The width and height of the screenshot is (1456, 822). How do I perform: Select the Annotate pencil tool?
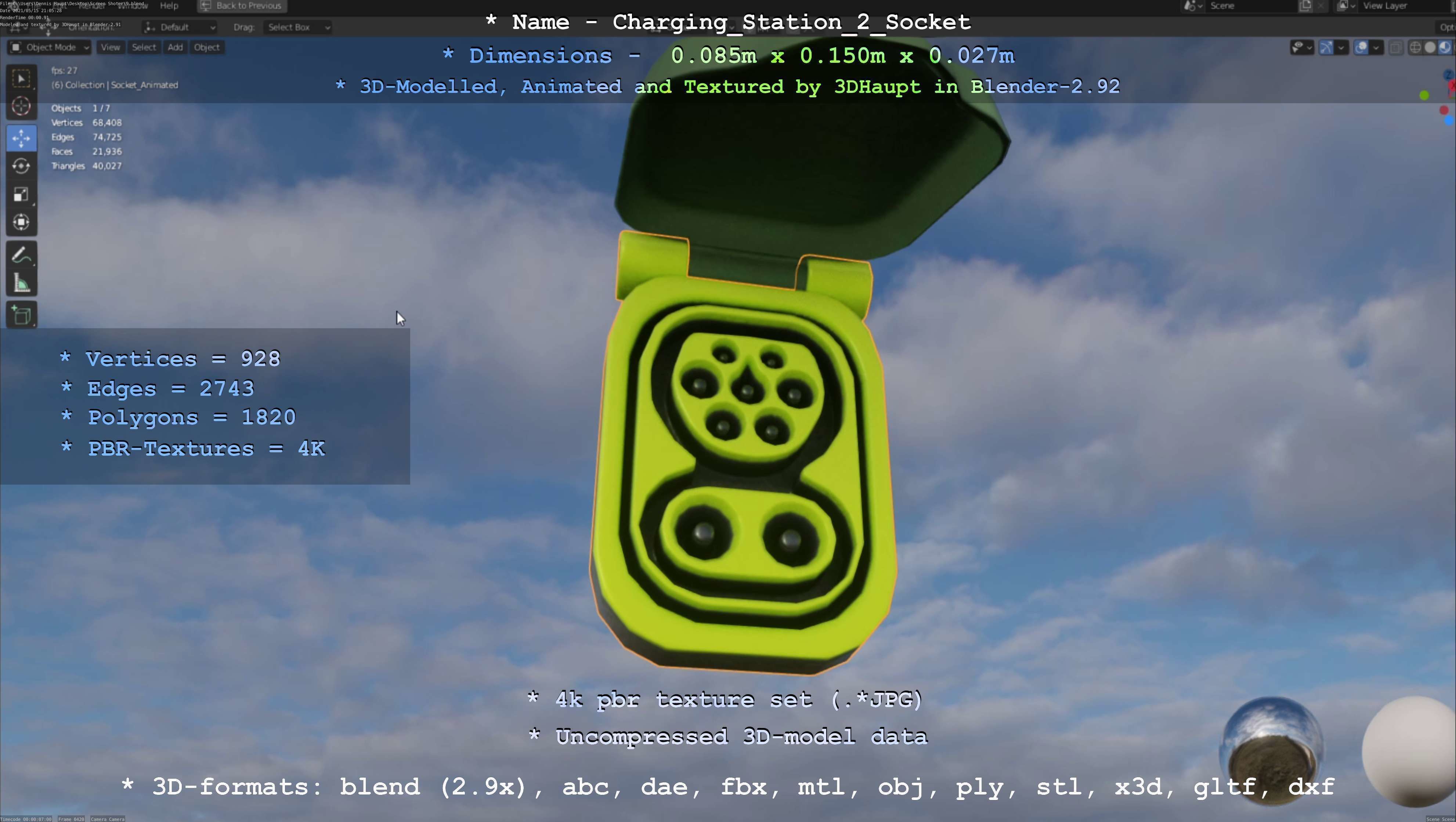[21, 256]
